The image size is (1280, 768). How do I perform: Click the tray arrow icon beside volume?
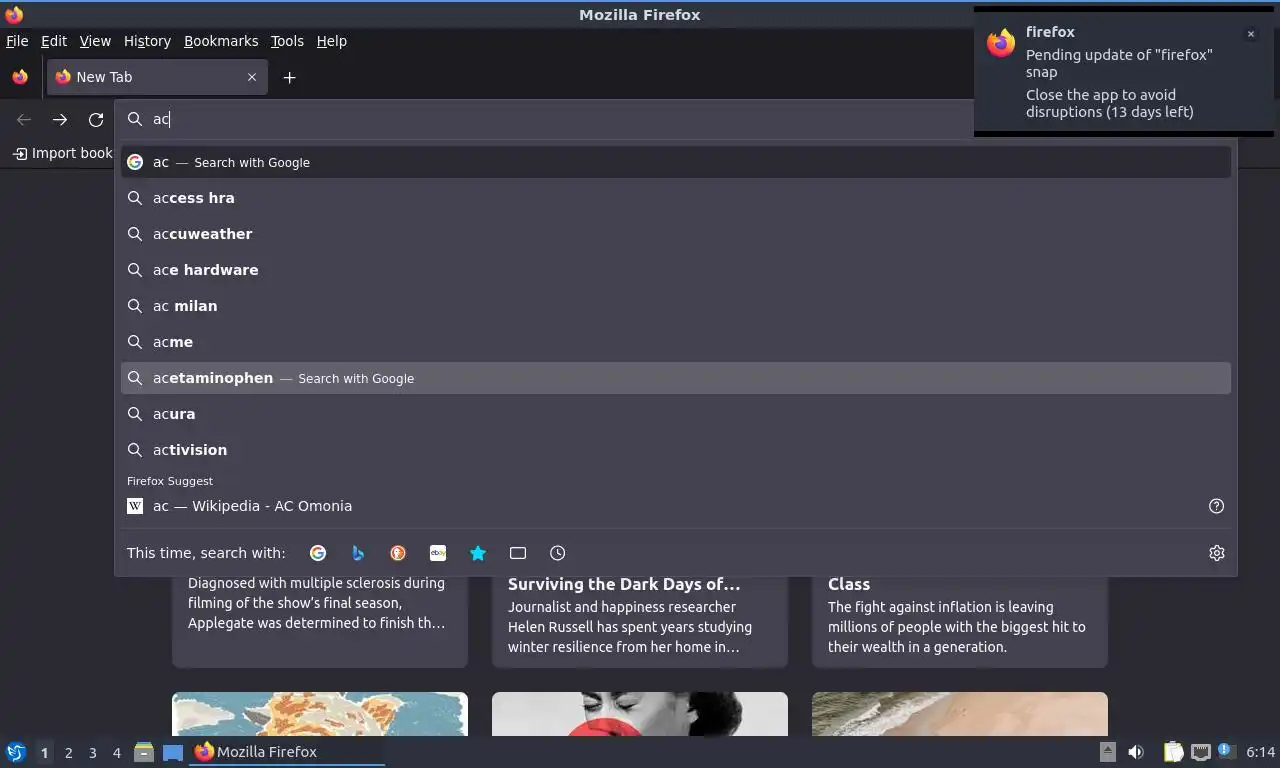(1108, 752)
